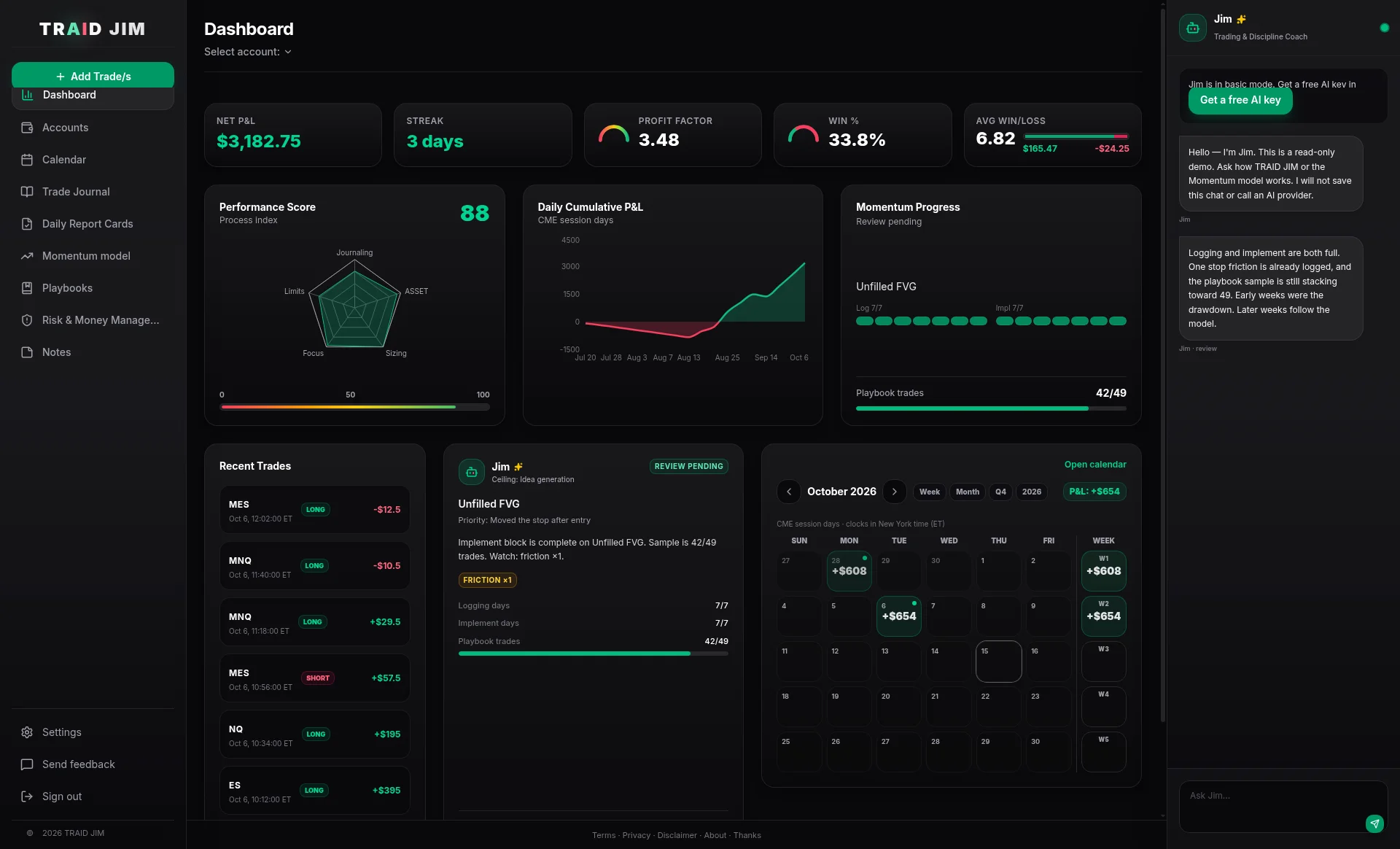The image size is (1400, 849).
Task: Open calendar link
Action: coord(1095,465)
